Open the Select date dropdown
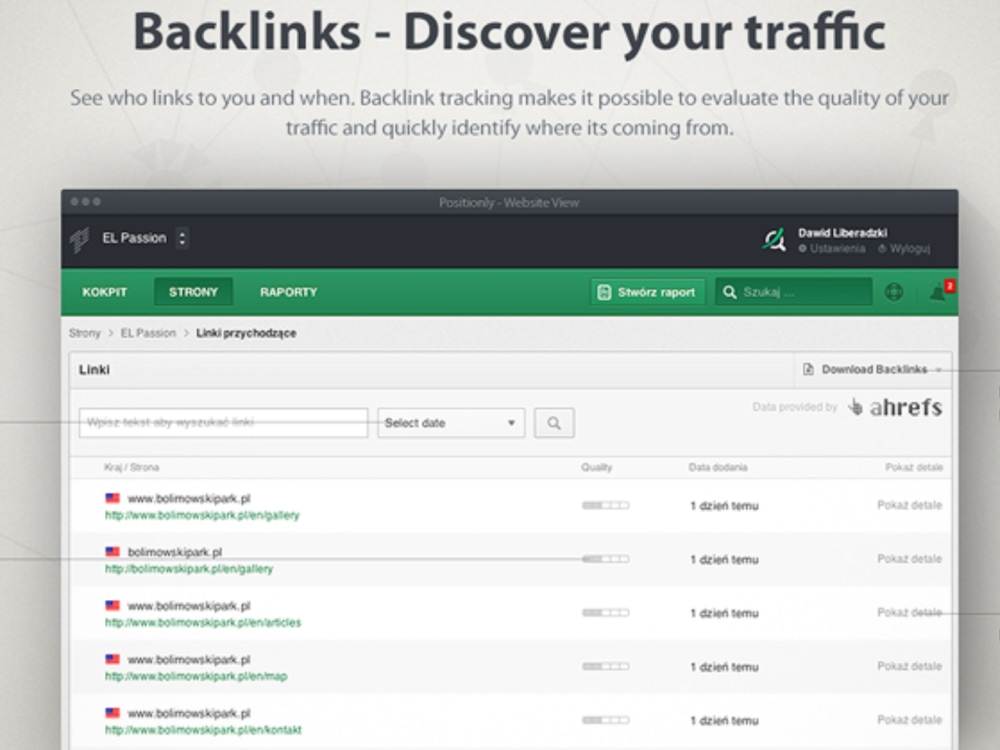The width and height of the screenshot is (1000, 750). tap(451, 423)
